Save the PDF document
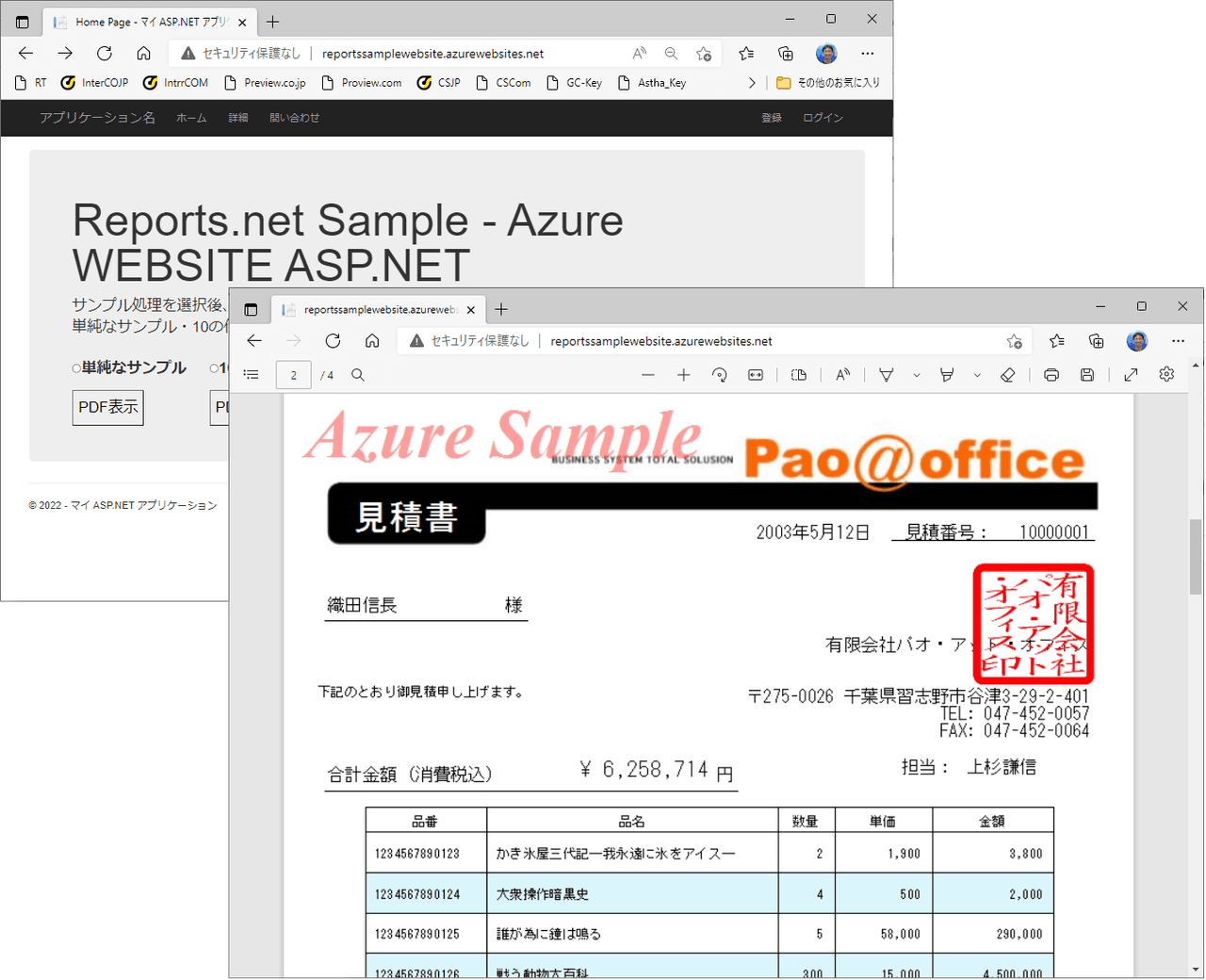 click(1087, 374)
